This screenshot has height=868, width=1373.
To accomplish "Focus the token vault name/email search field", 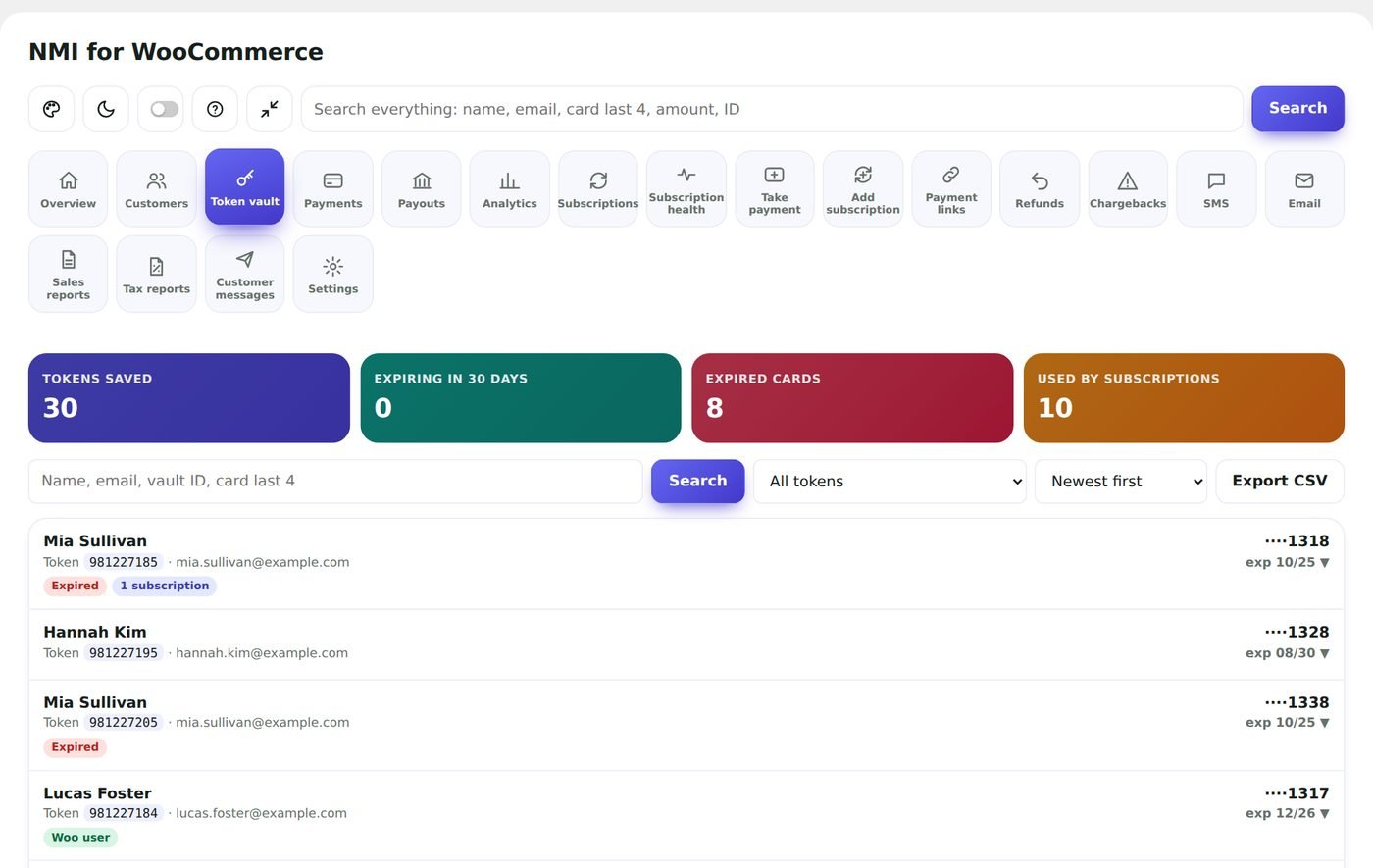I will (335, 482).
